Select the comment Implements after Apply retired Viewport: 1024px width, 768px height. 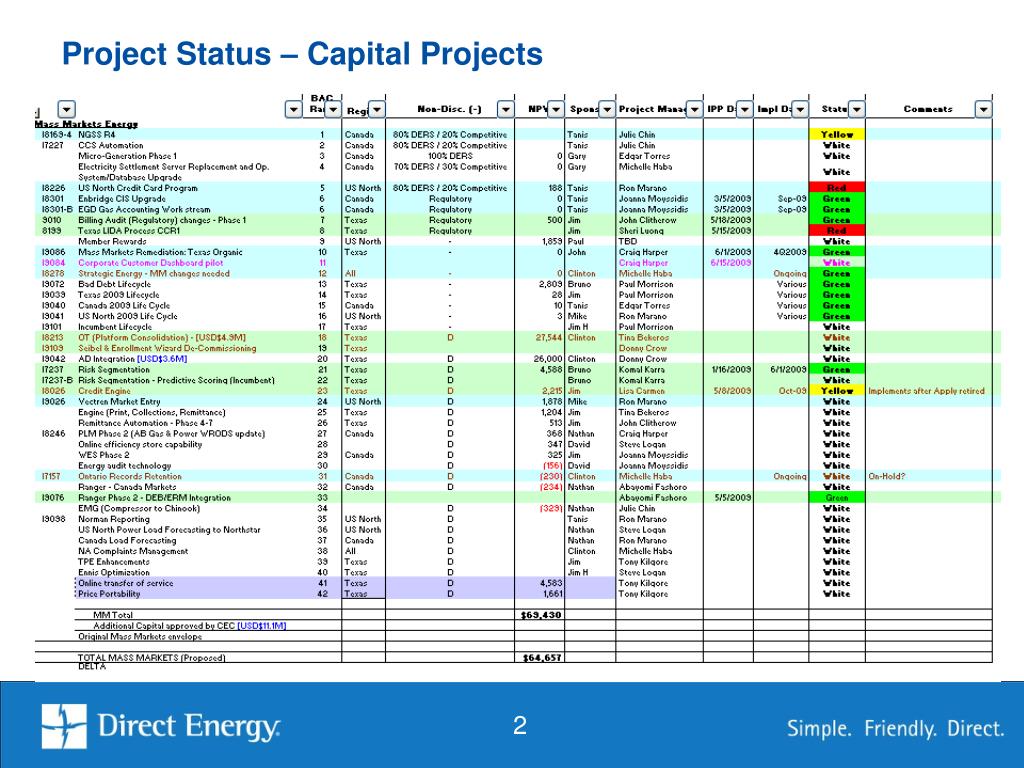[x=926, y=391]
